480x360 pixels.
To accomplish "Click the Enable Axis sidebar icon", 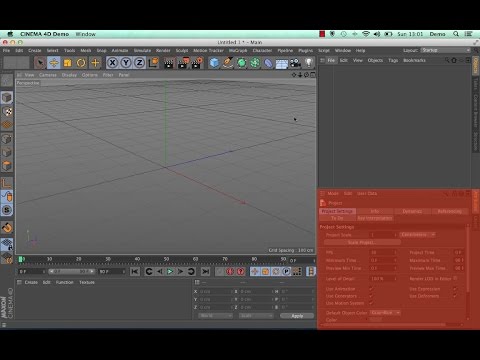I will click(7, 183).
